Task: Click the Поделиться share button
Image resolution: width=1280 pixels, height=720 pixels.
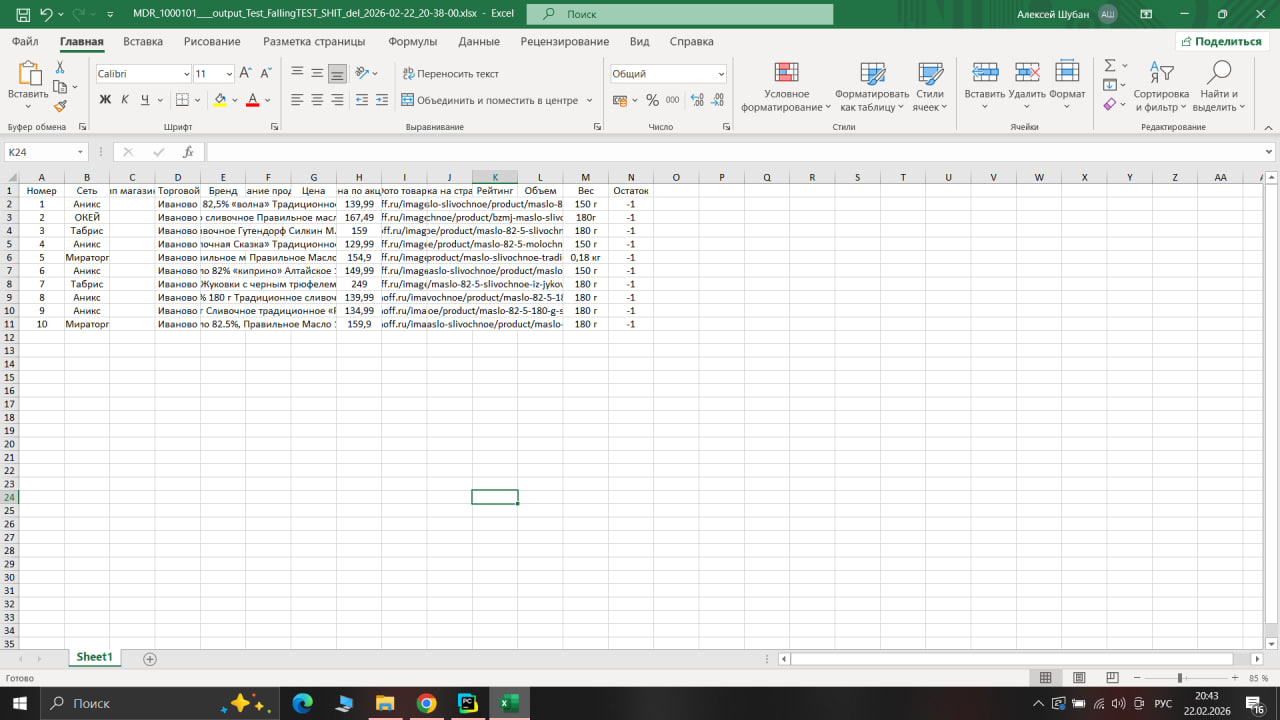Action: pyautogui.click(x=1222, y=41)
